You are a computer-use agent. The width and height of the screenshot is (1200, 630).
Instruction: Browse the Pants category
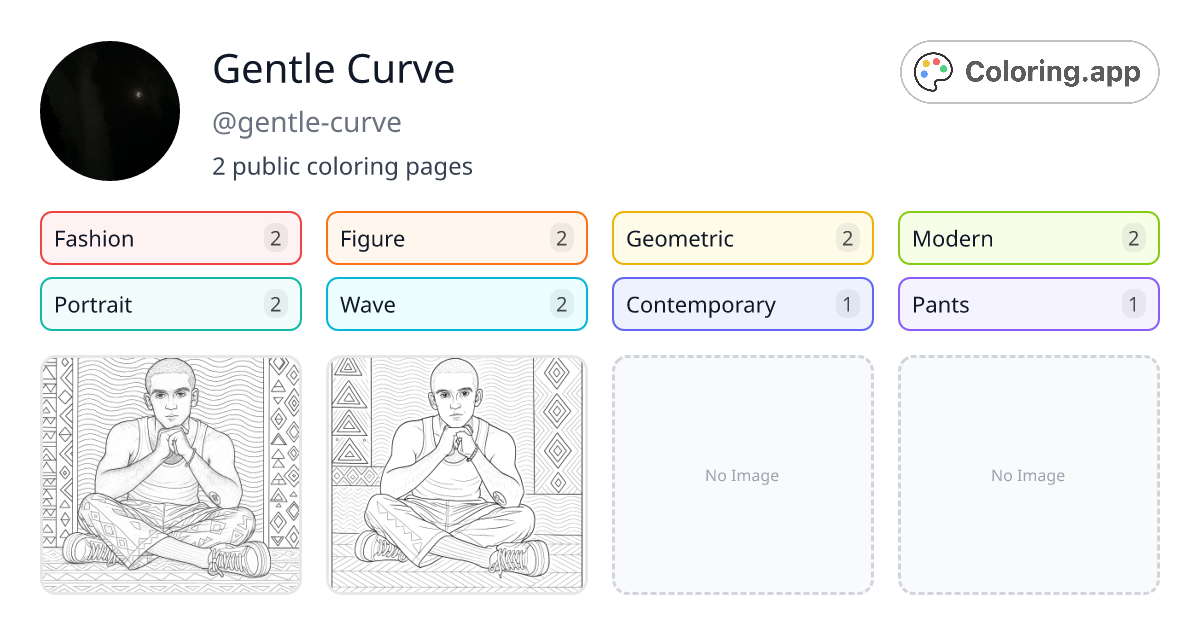pos(1028,304)
